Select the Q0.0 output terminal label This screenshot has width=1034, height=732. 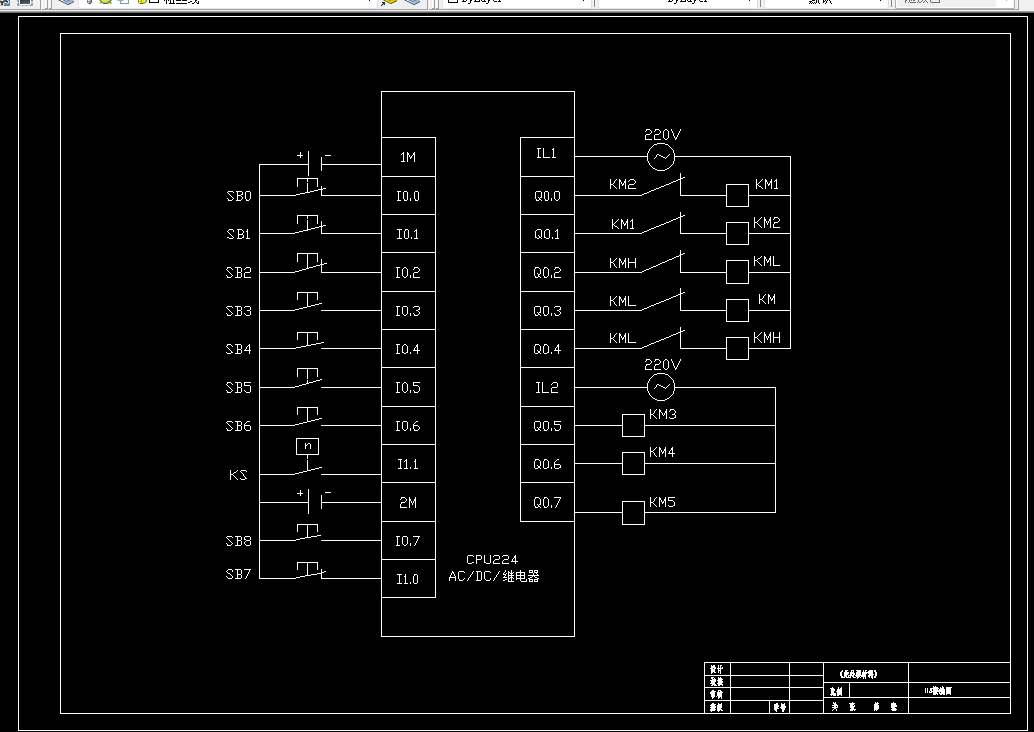pos(547,196)
